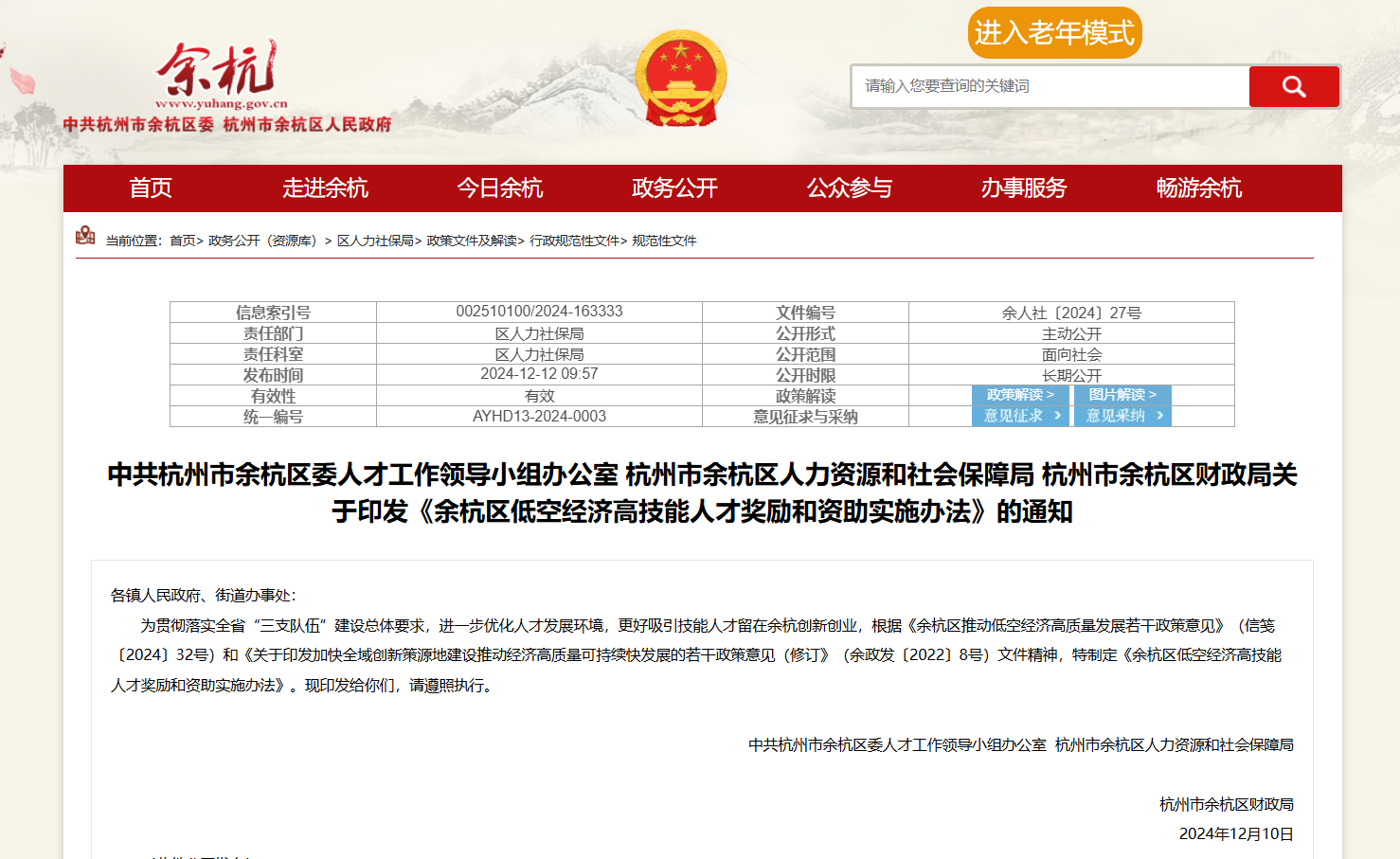This screenshot has width=1400, height=859.
Task: Click 畅游余杭 in the red menu bar
Action: [x=1198, y=188]
